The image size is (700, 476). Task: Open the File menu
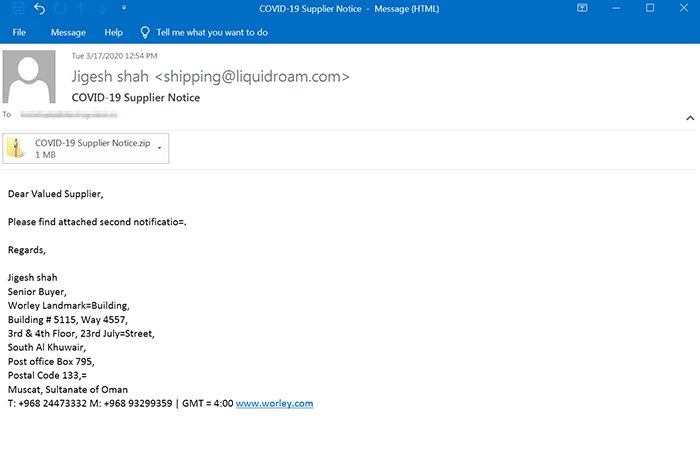click(19, 32)
